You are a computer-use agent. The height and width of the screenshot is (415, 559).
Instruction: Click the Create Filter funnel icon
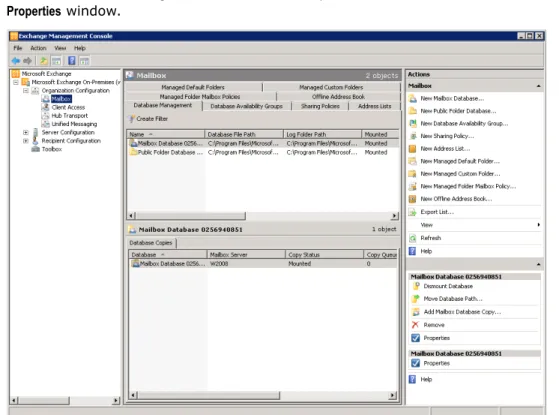[x=132, y=119]
